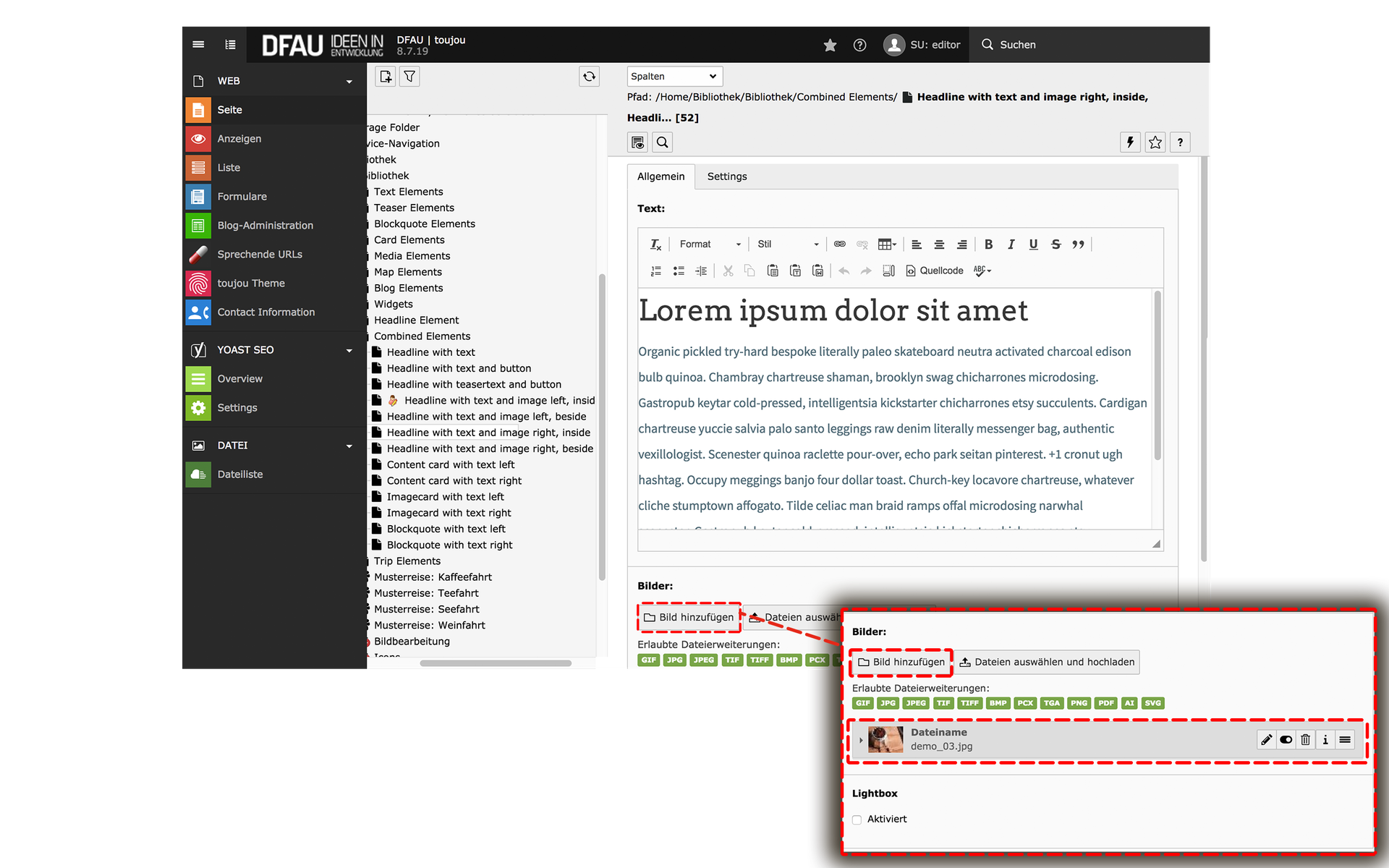Click the Bold formatting icon
Viewport: 1389px width, 868px height.
tap(988, 244)
